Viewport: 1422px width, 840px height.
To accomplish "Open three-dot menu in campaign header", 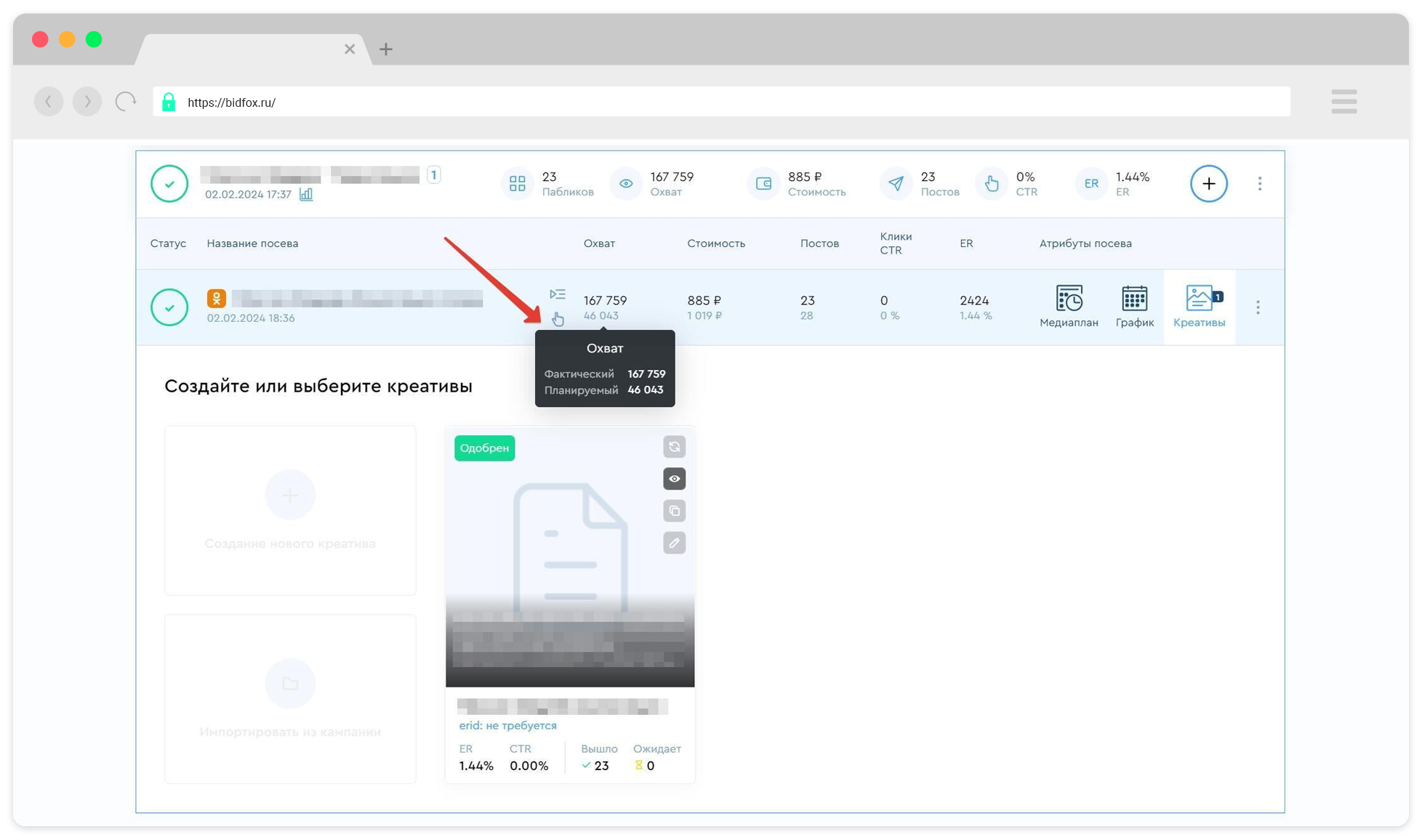I will [1260, 184].
